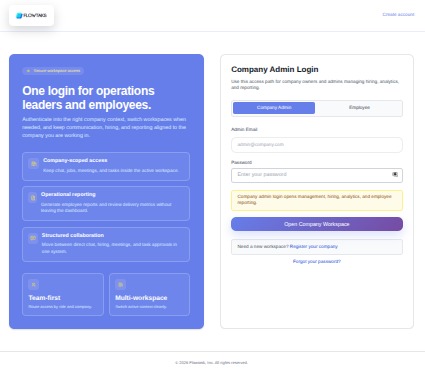This screenshot has width=425, height=377.
Task: Click the Company-scoped access card title
Action: (x=75, y=160)
